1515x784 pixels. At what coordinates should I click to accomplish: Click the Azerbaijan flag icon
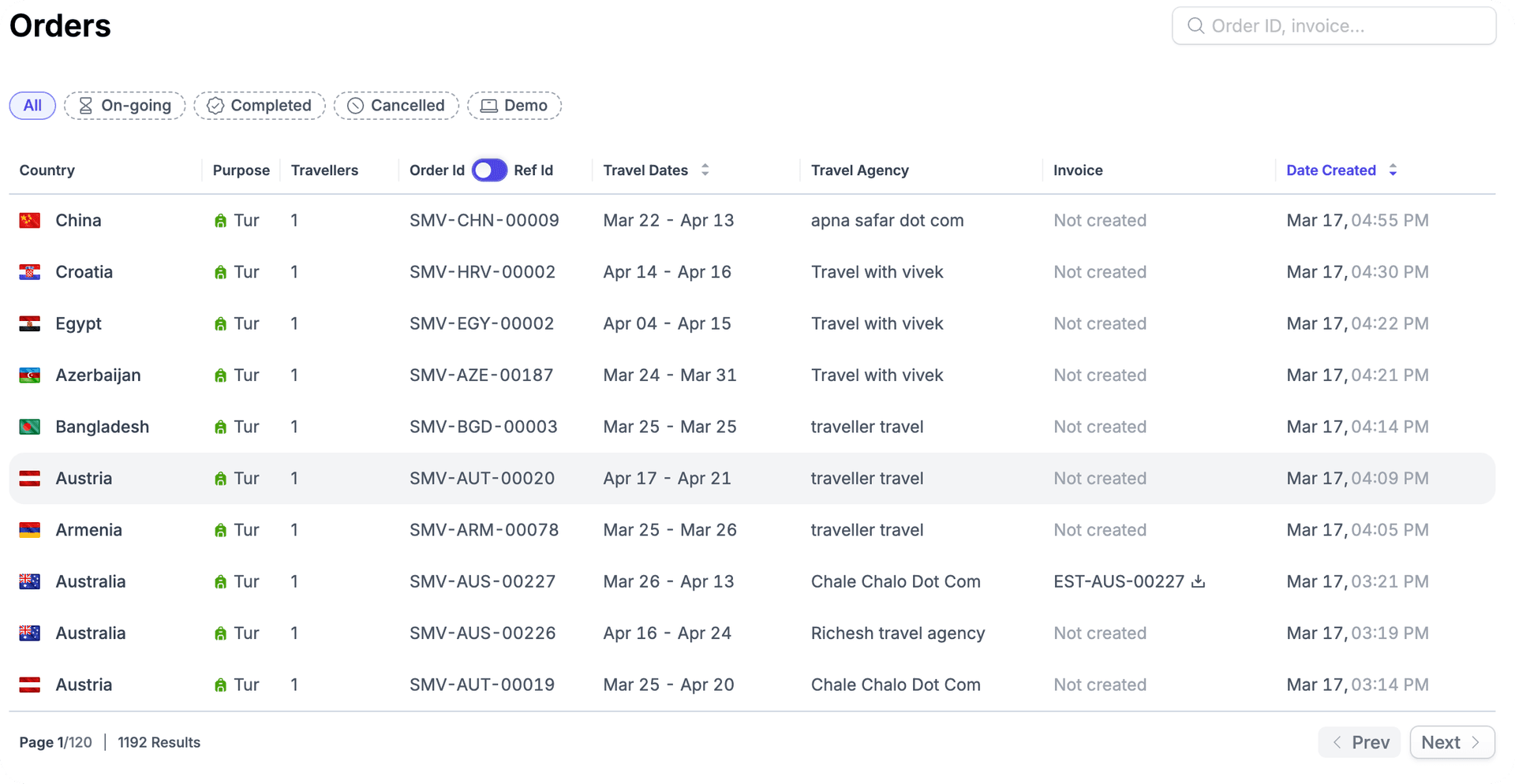pyautogui.click(x=30, y=375)
